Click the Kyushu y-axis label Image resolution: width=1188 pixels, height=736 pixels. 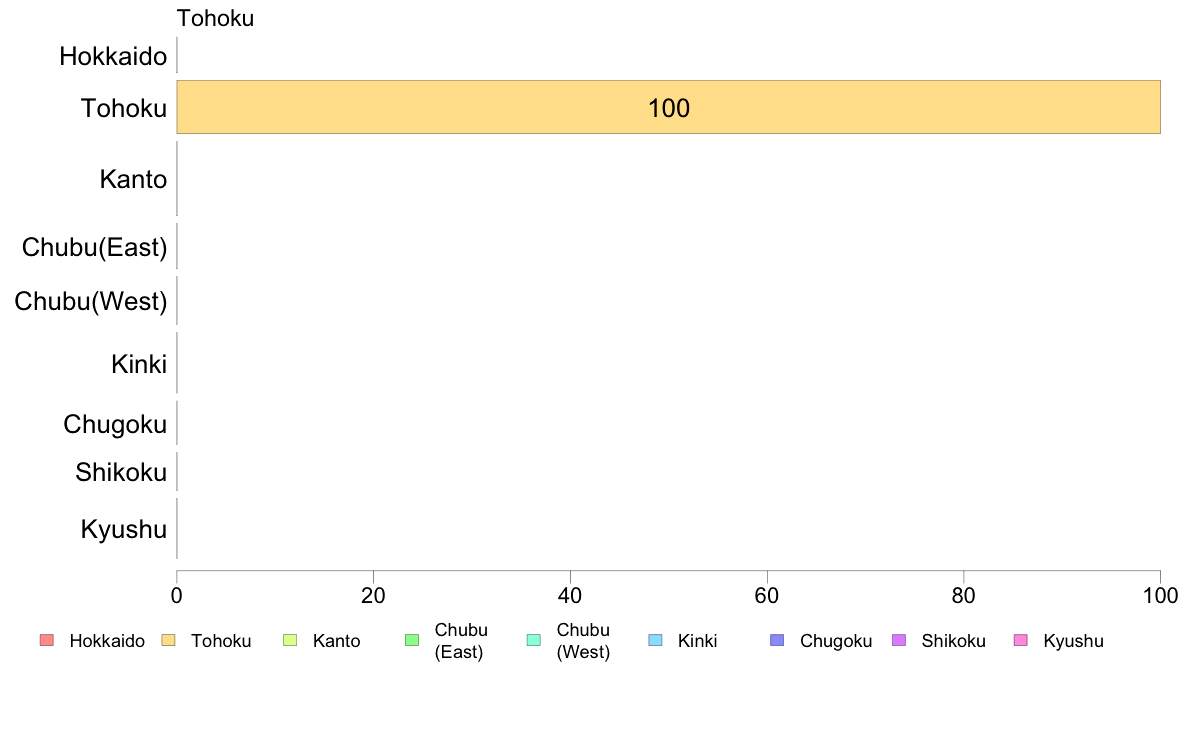(124, 529)
